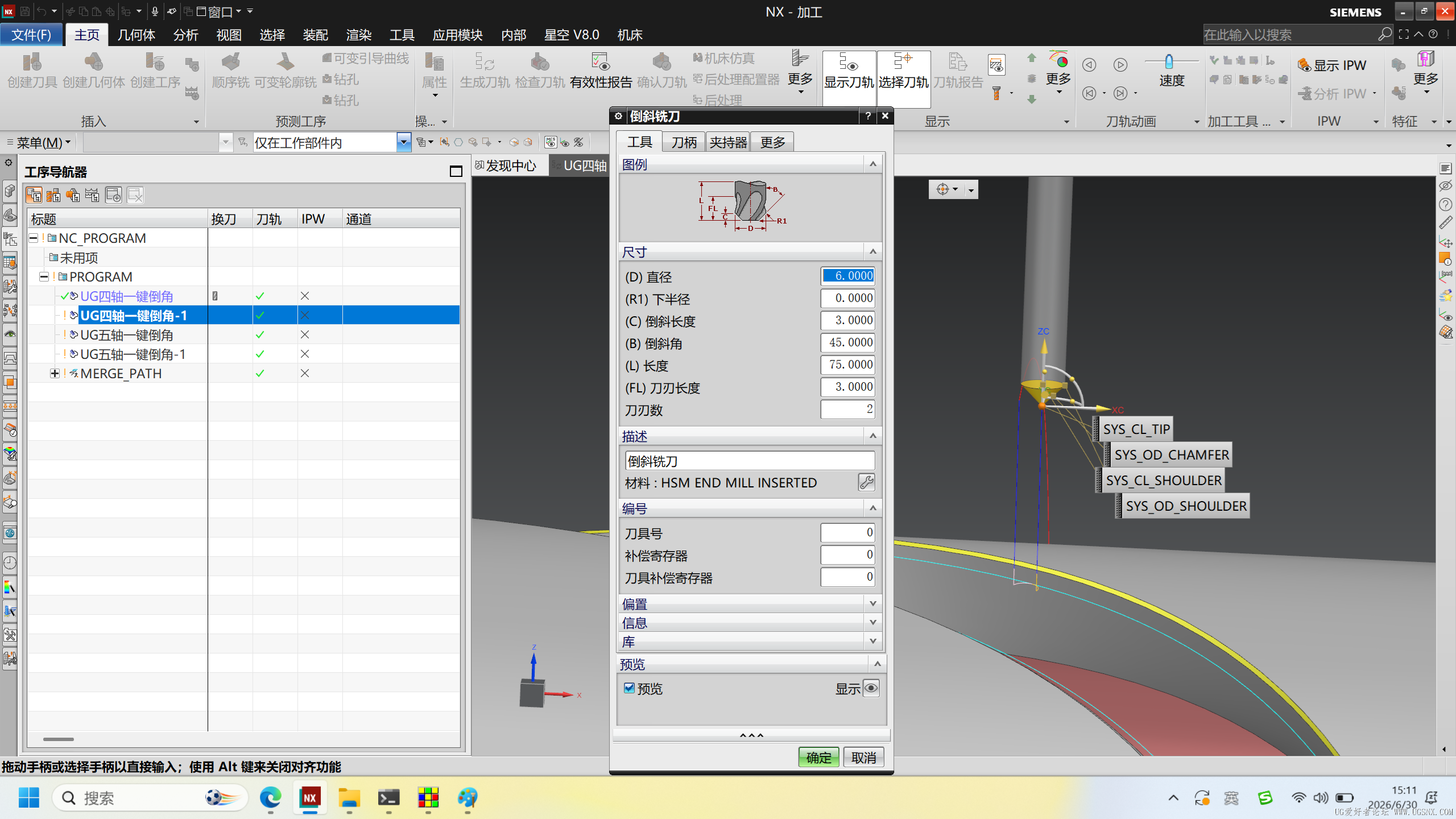Expand the 信息 information section
1456x819 pixels.
click(x=873, y=622)
